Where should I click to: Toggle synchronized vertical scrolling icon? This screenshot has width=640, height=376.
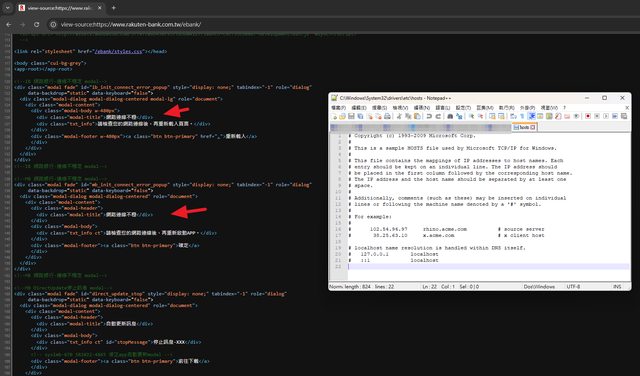click(492, 116)
